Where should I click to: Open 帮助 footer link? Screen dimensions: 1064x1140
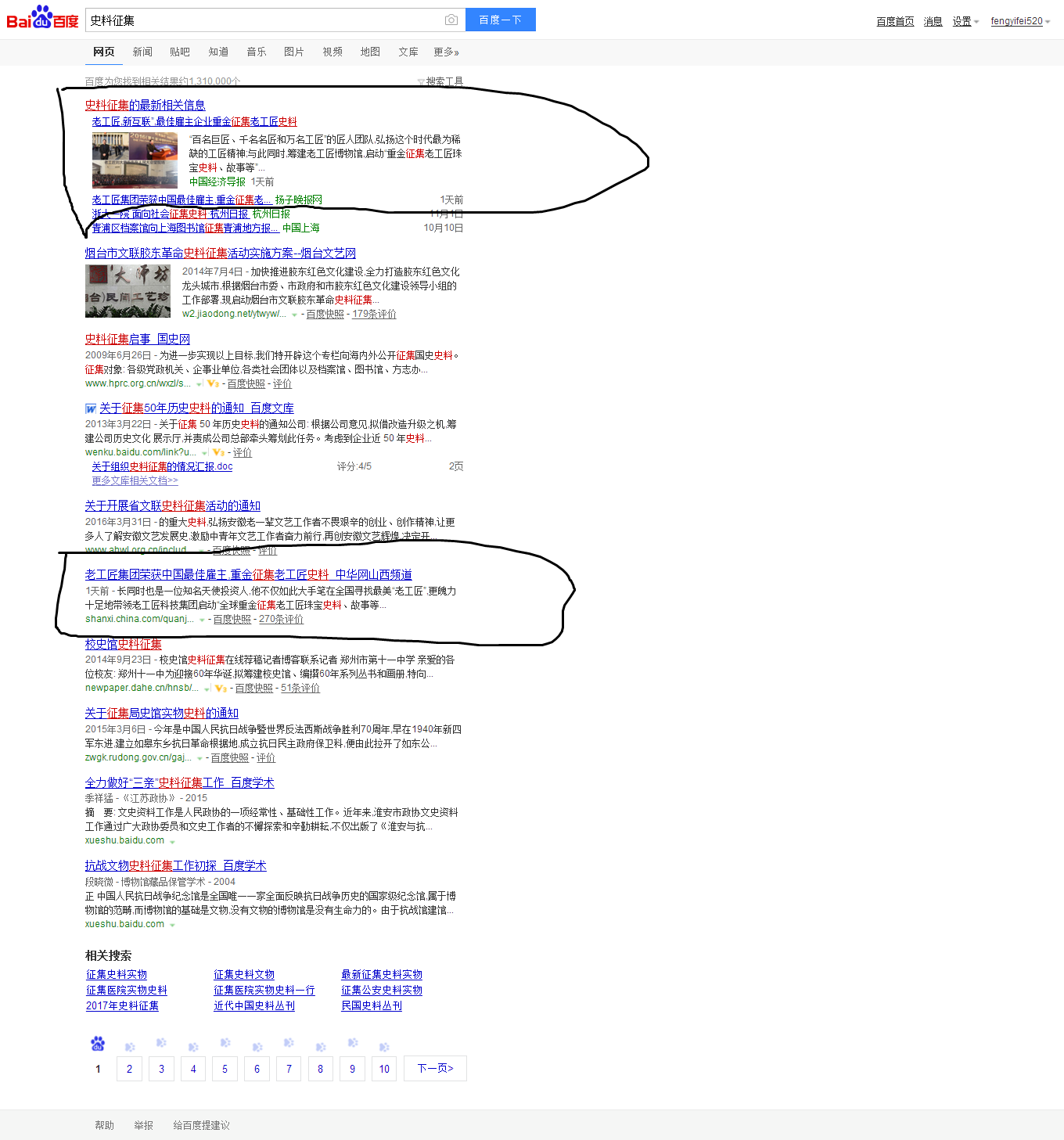[x=104, y=1125]
